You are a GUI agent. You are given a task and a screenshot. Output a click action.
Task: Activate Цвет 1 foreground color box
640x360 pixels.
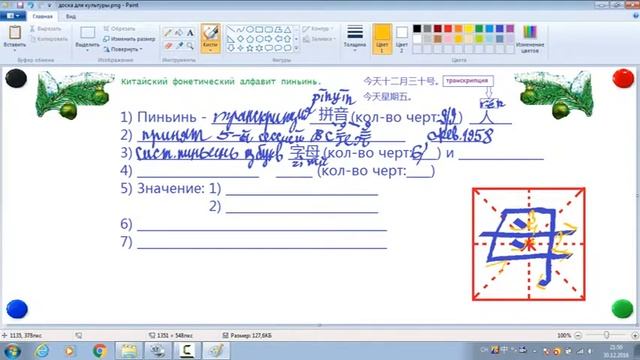click(382, 39)
